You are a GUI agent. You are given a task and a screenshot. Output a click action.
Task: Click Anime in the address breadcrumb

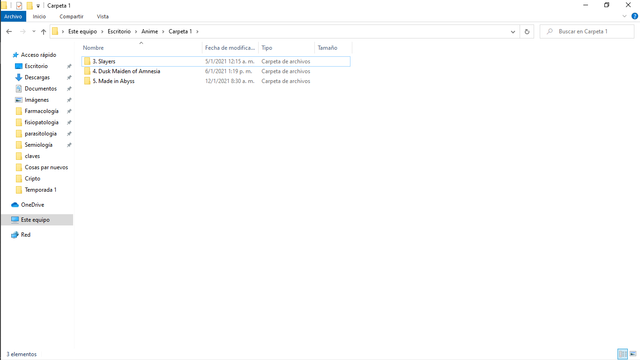point(149,31)
